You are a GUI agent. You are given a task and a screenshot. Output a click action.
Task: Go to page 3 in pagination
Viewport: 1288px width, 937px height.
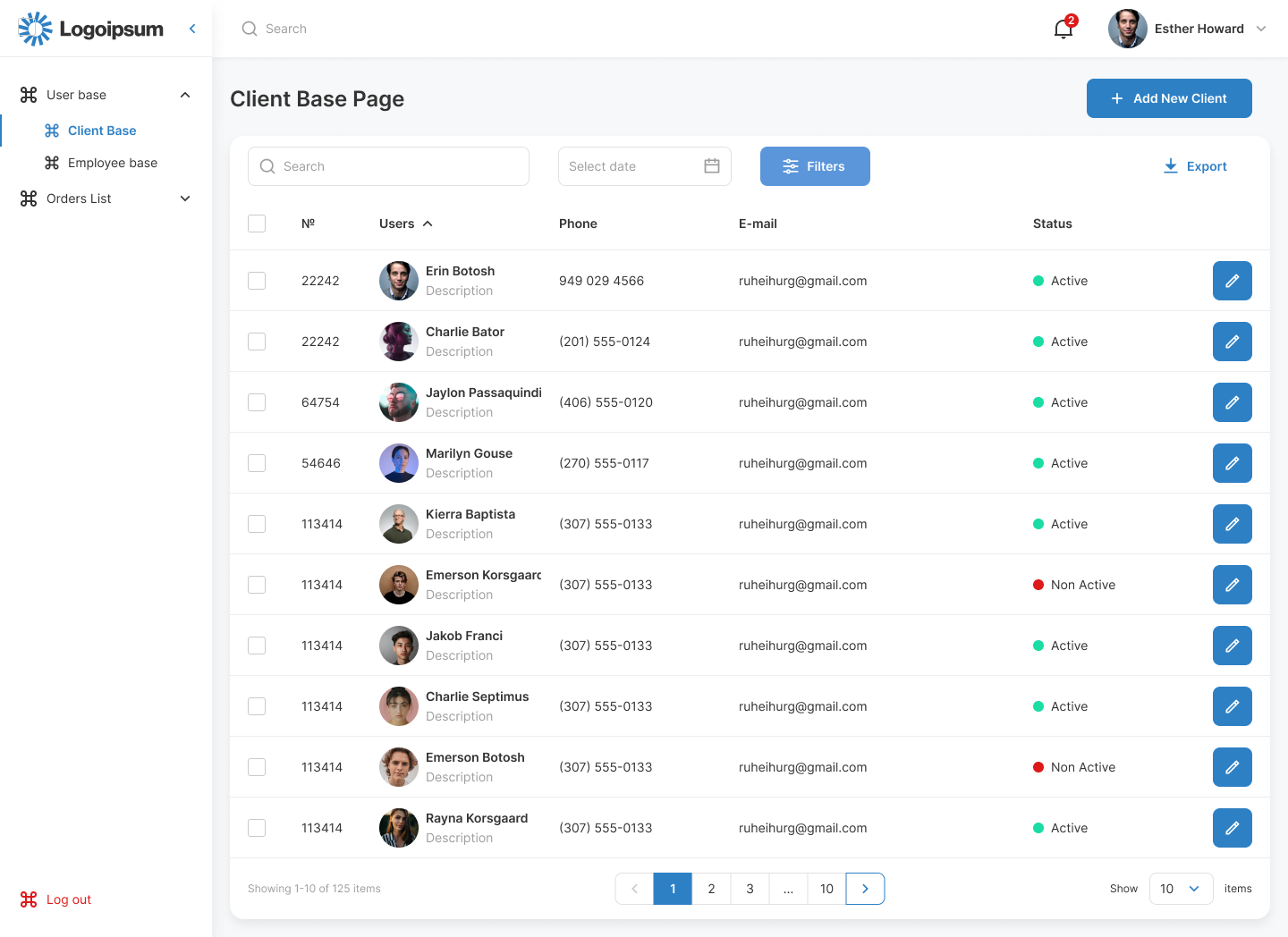[750, 889]
